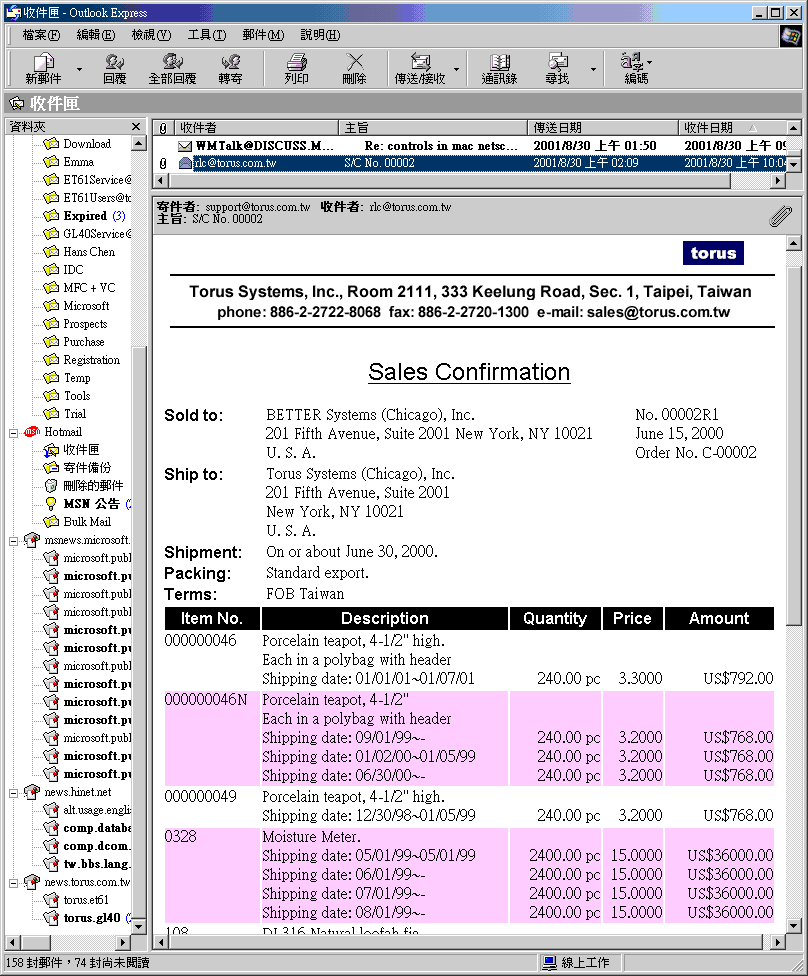Screen dimensions: 808x976
Task: Click the 刪除 (Delete) toolbar icon
Action: 354,68
